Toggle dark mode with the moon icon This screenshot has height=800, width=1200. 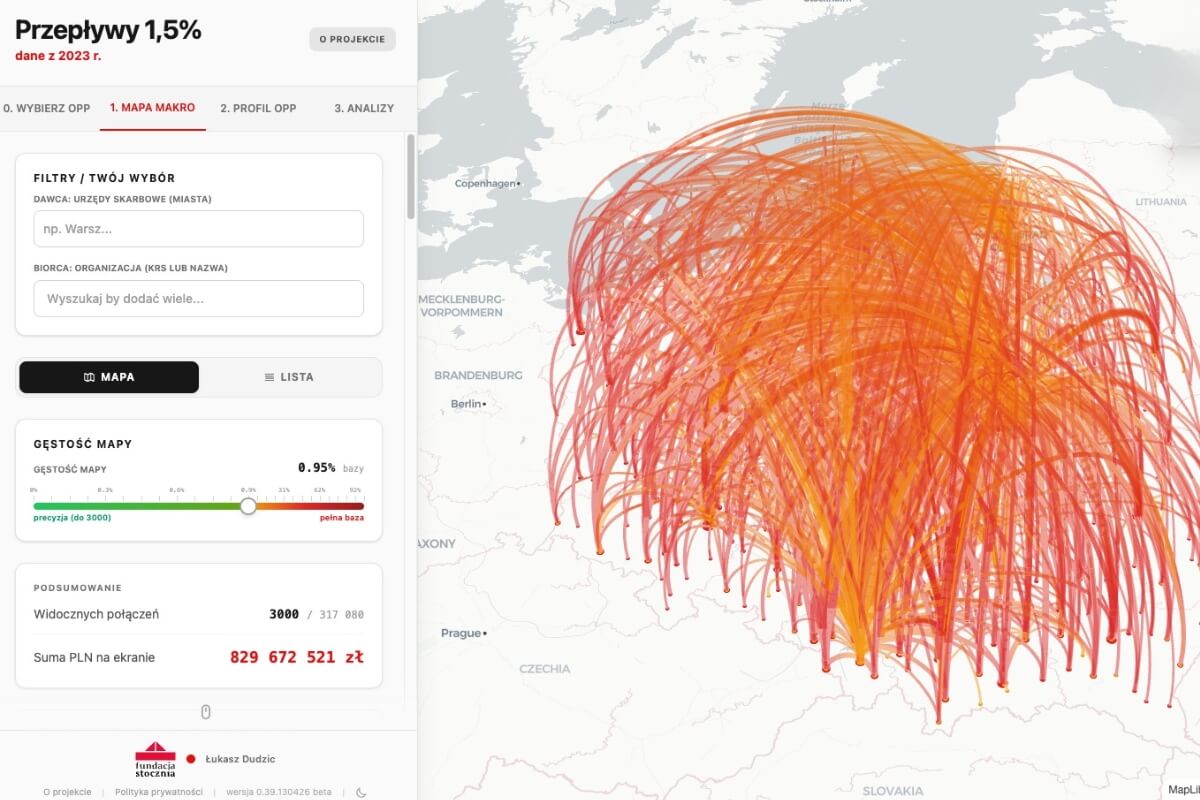pos(362,792)
